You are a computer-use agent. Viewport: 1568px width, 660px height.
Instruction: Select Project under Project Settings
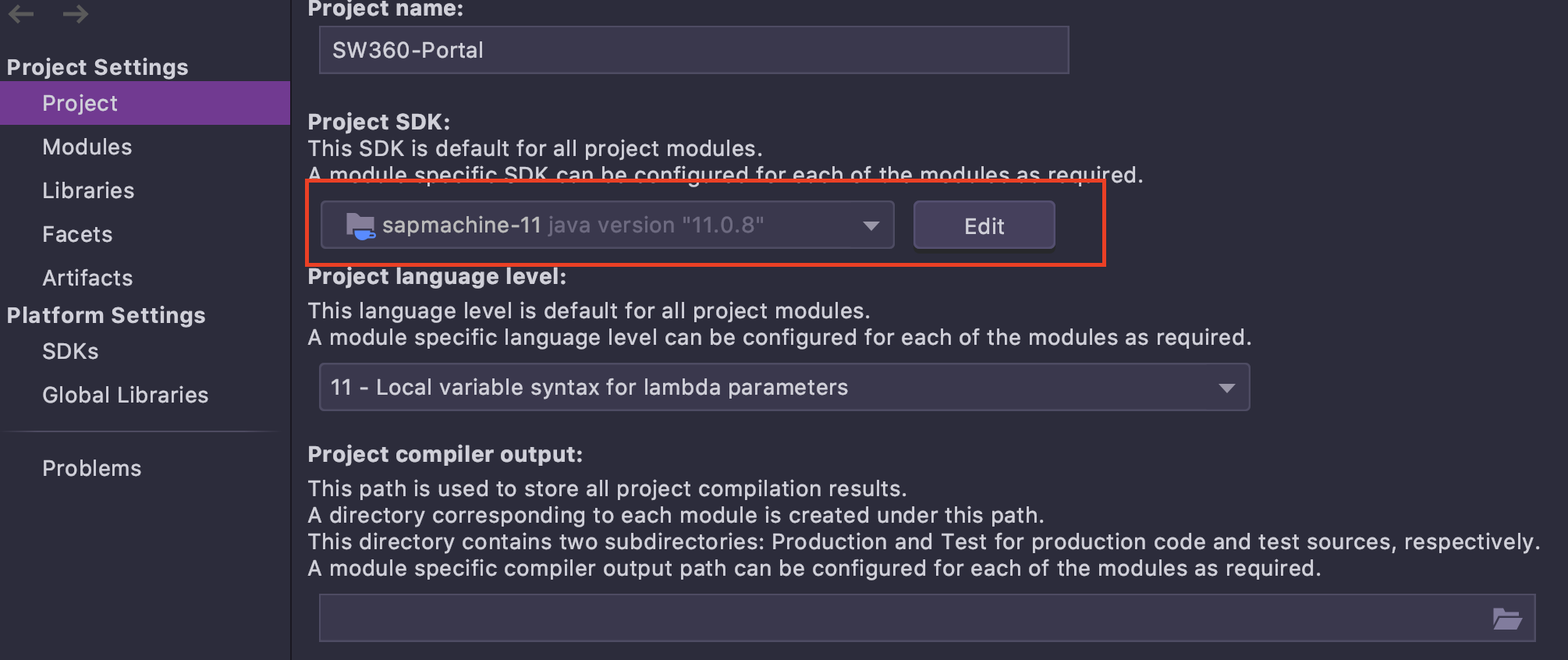click(80, 102)
